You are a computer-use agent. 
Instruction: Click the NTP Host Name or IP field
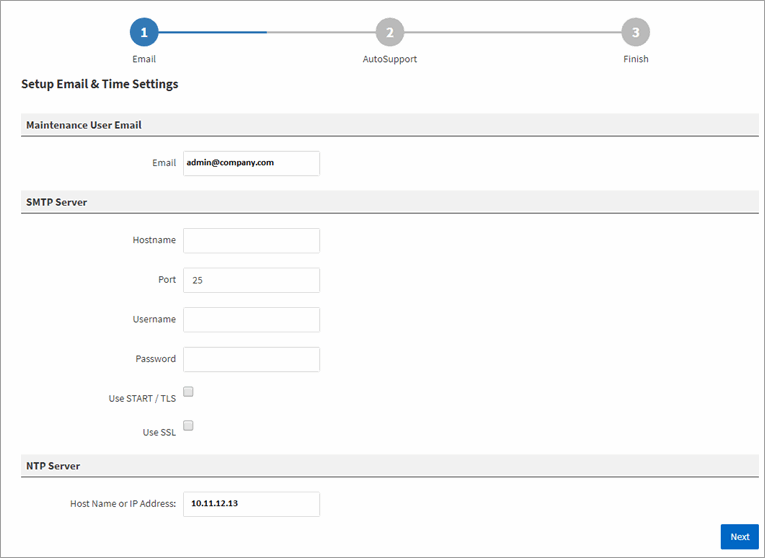pyautogui.click(x=251, y=504)
